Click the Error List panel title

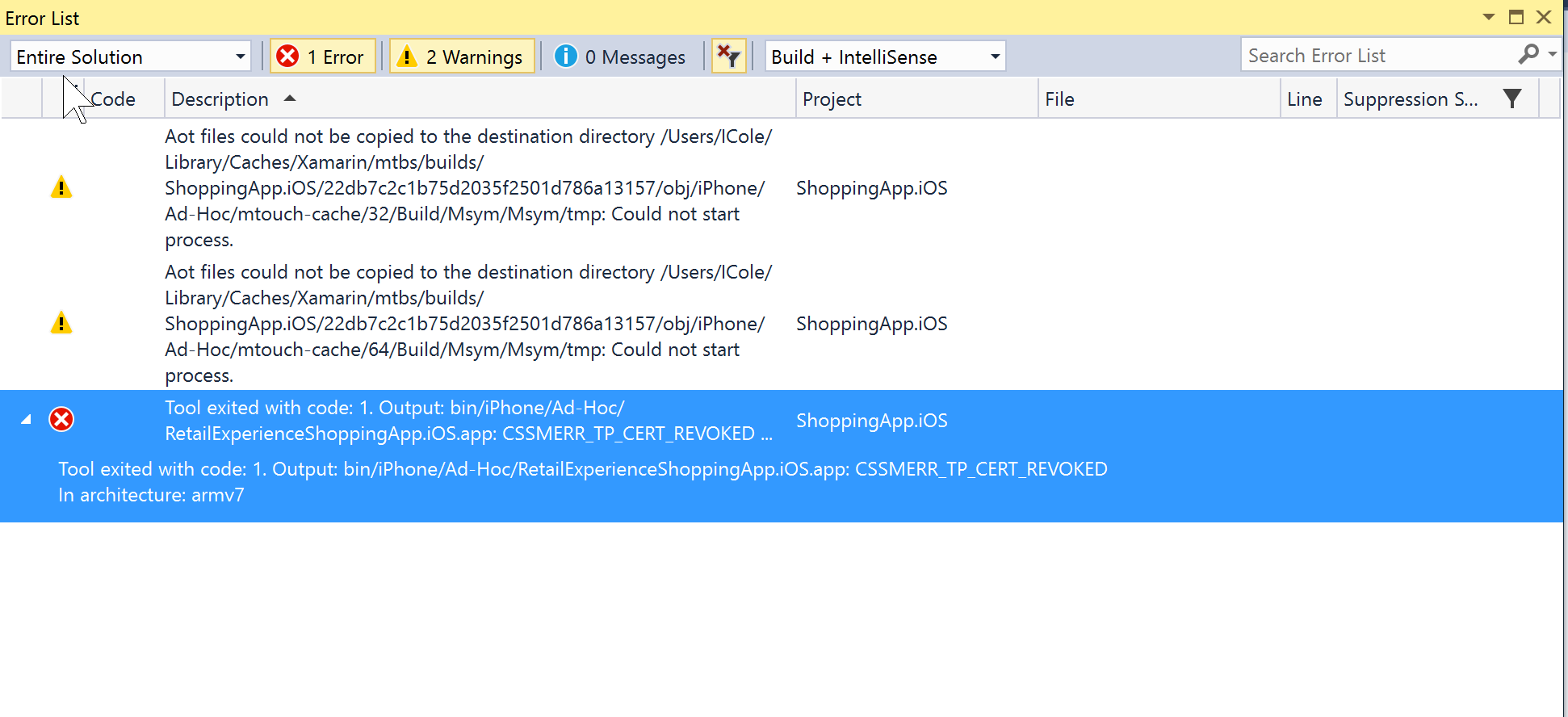[42, 18]
